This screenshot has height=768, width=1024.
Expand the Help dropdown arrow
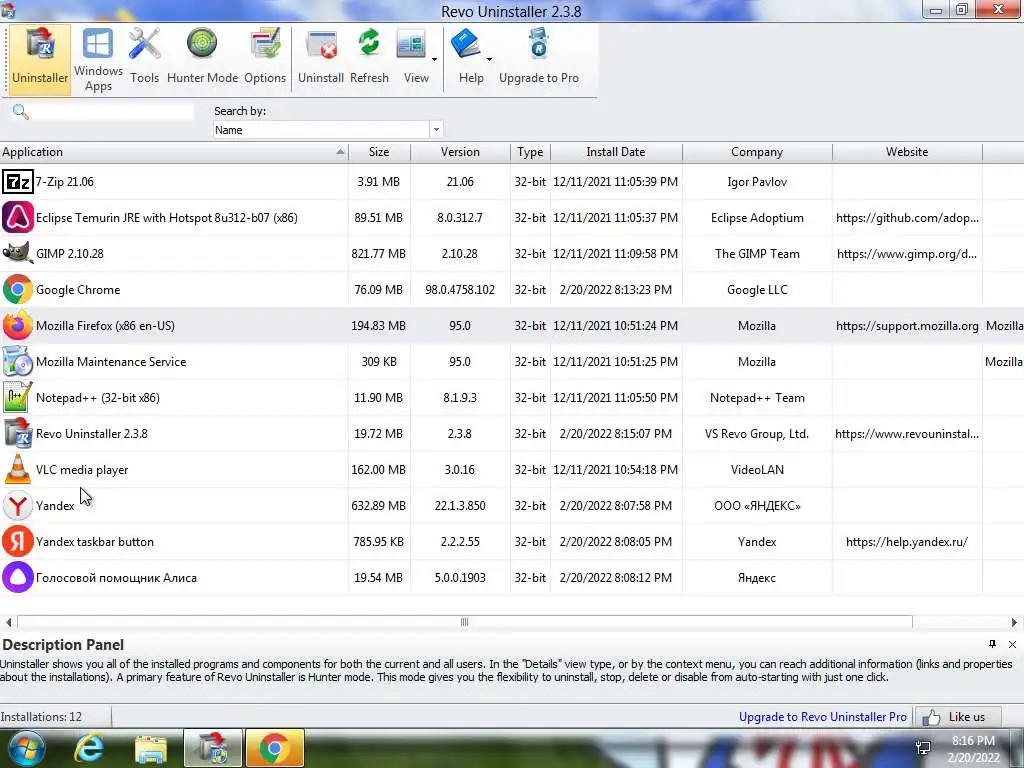pos(489,59)
